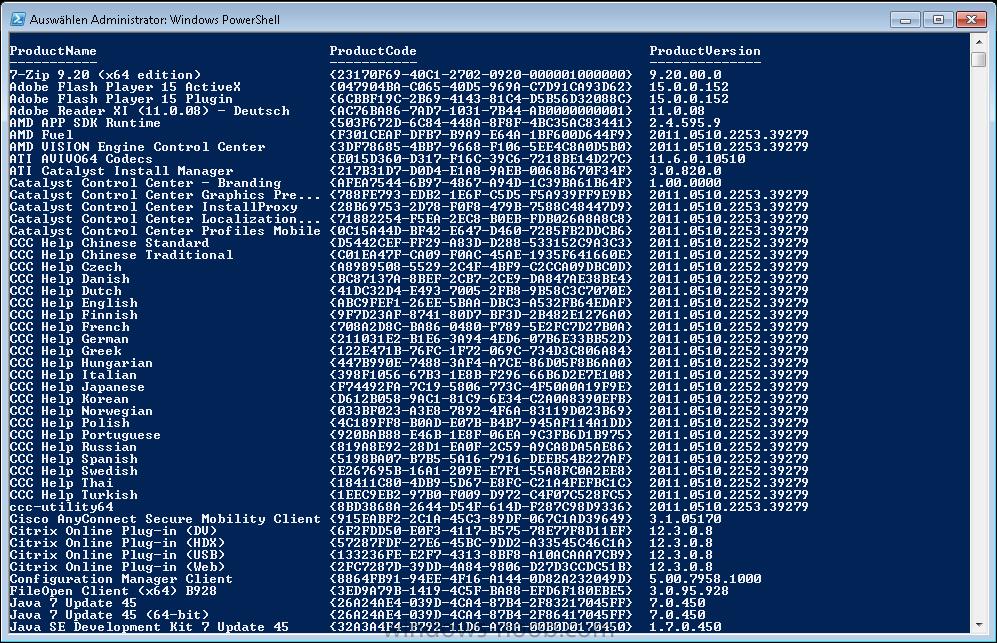
Task: Select 'AMD VISION Engine Control Center' name
Action: pos(137,147)
